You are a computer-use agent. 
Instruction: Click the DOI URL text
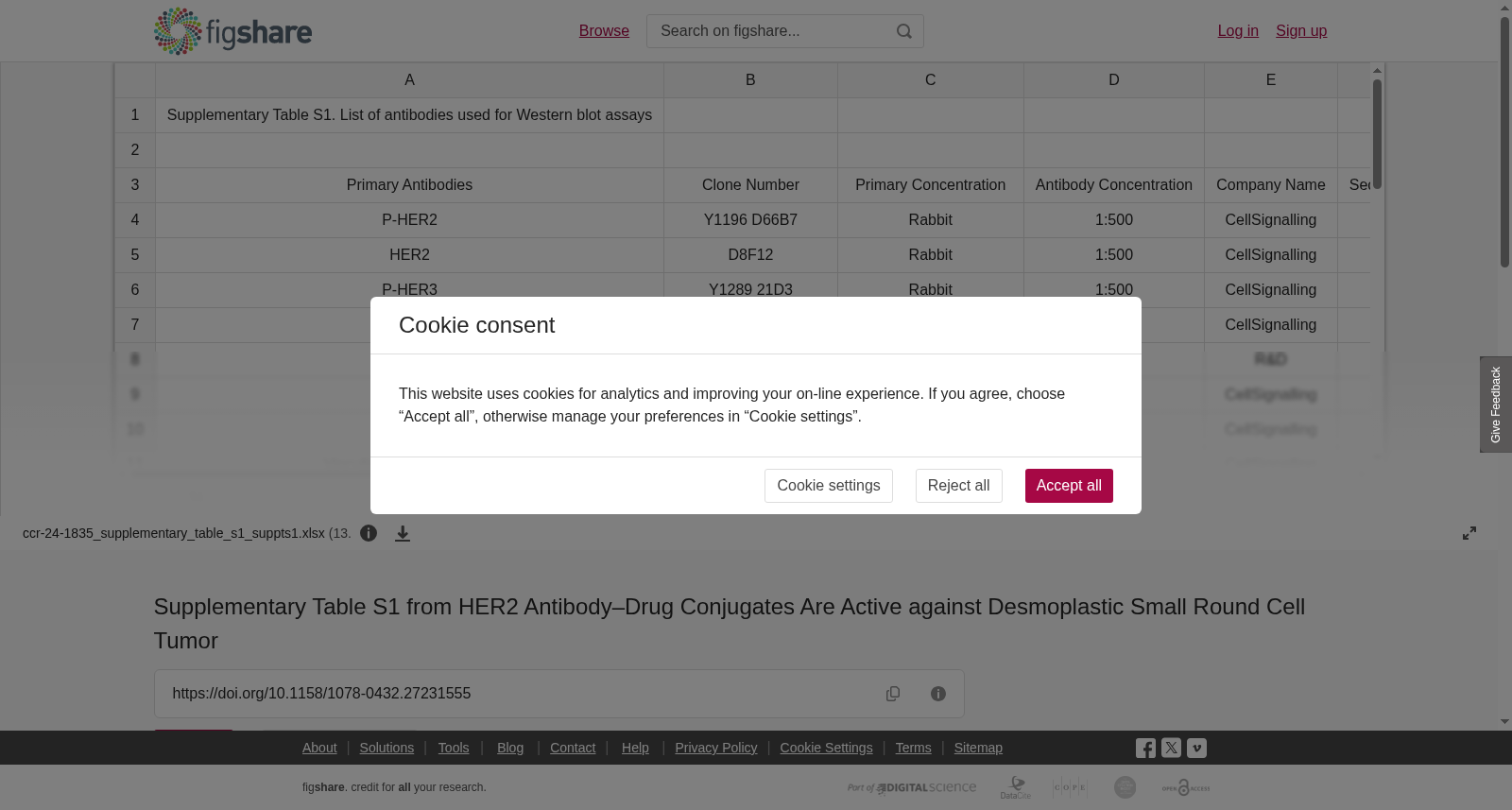point(321,694)
